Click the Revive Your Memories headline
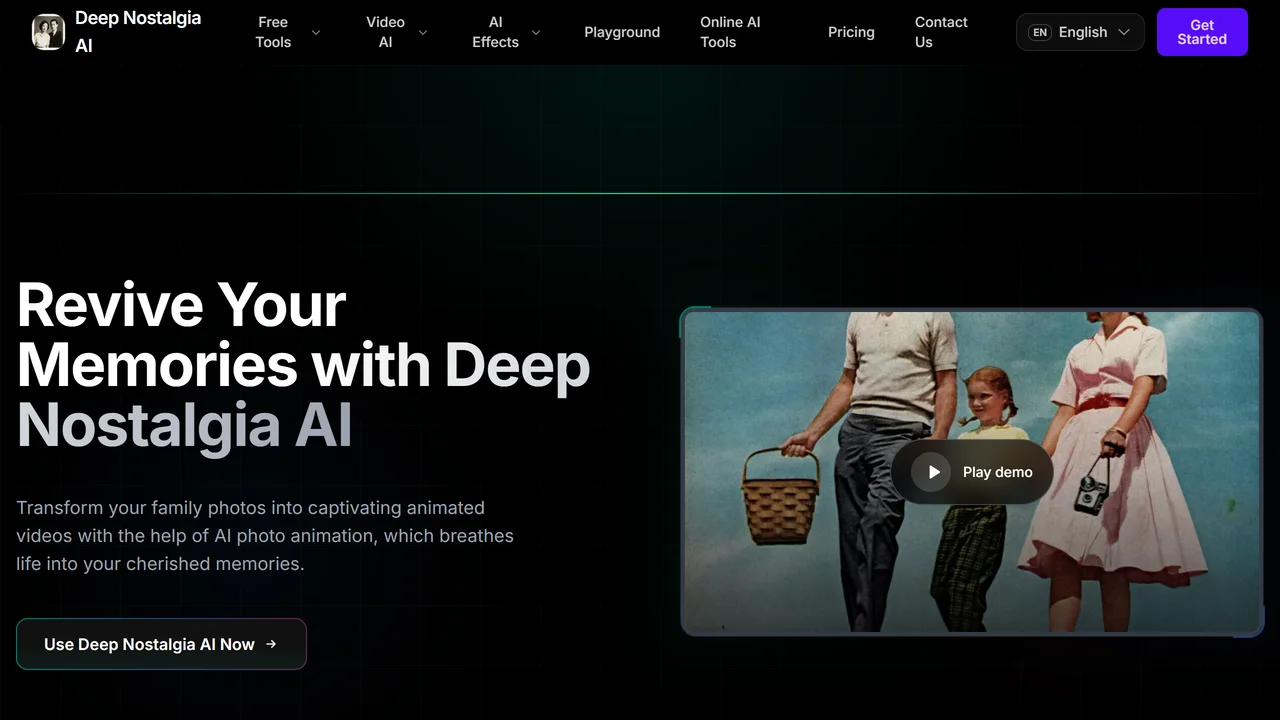Image resolution: width=1280 pixels, height=720 pixels. point(304,364)
